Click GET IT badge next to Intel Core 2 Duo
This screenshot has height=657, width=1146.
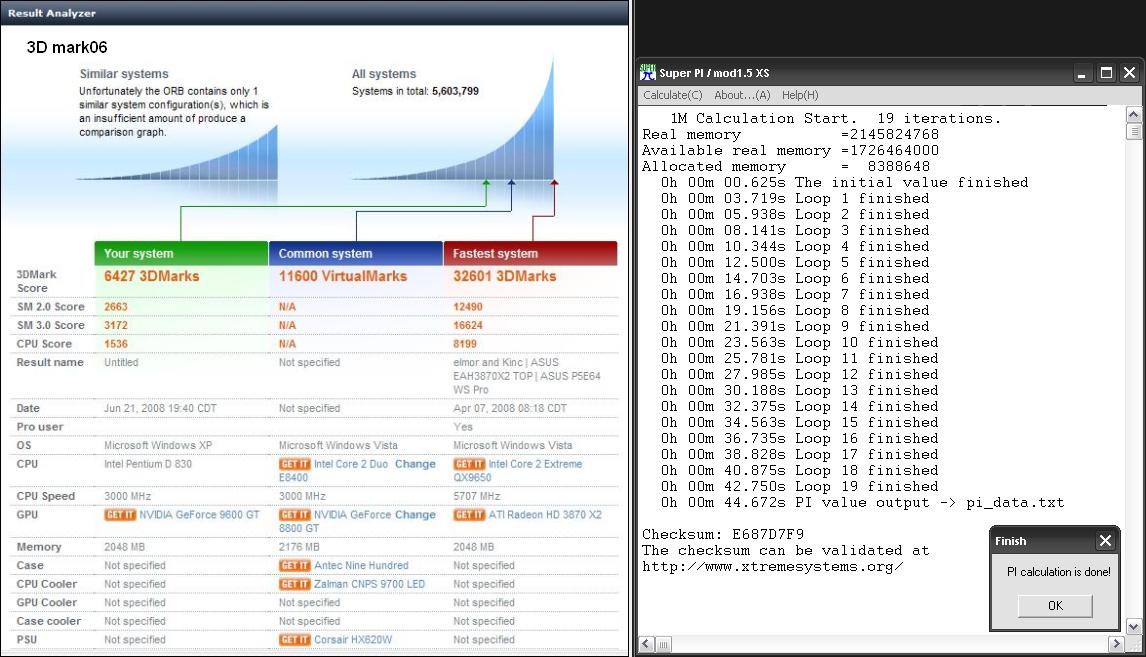point(295,464)
